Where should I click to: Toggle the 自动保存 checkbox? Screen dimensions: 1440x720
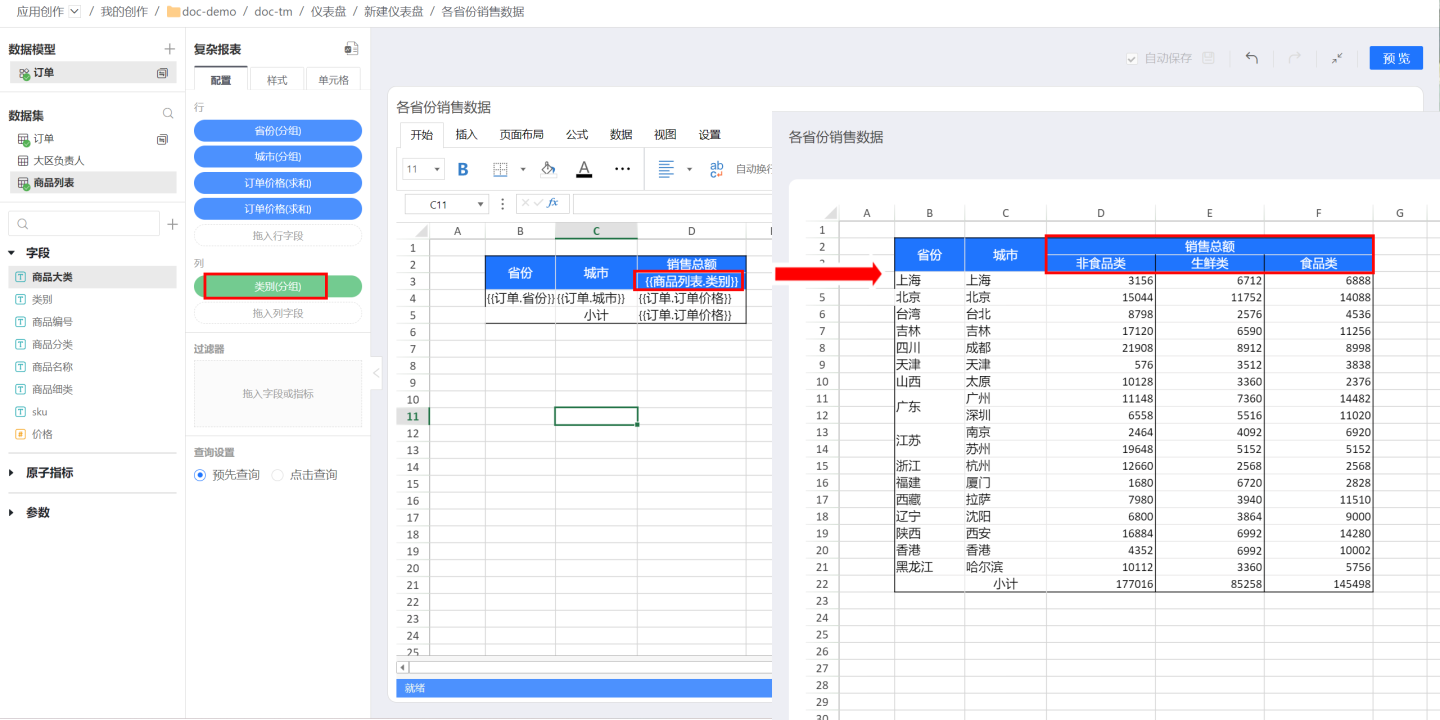1132,59
